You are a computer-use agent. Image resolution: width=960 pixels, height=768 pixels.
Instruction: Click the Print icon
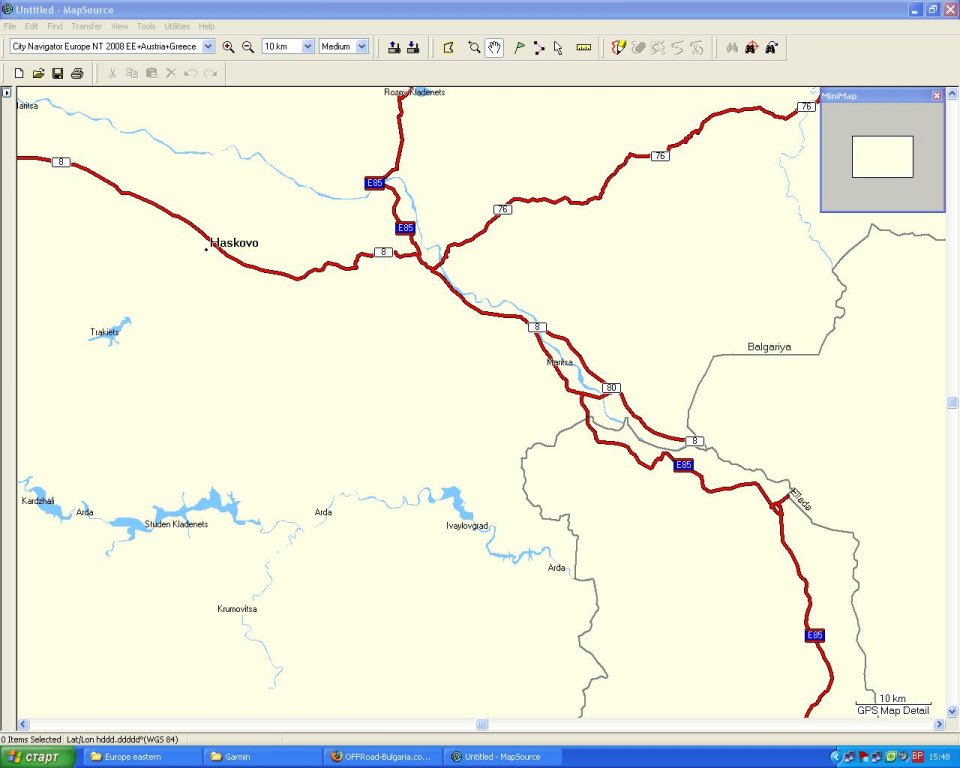point(77,73)
